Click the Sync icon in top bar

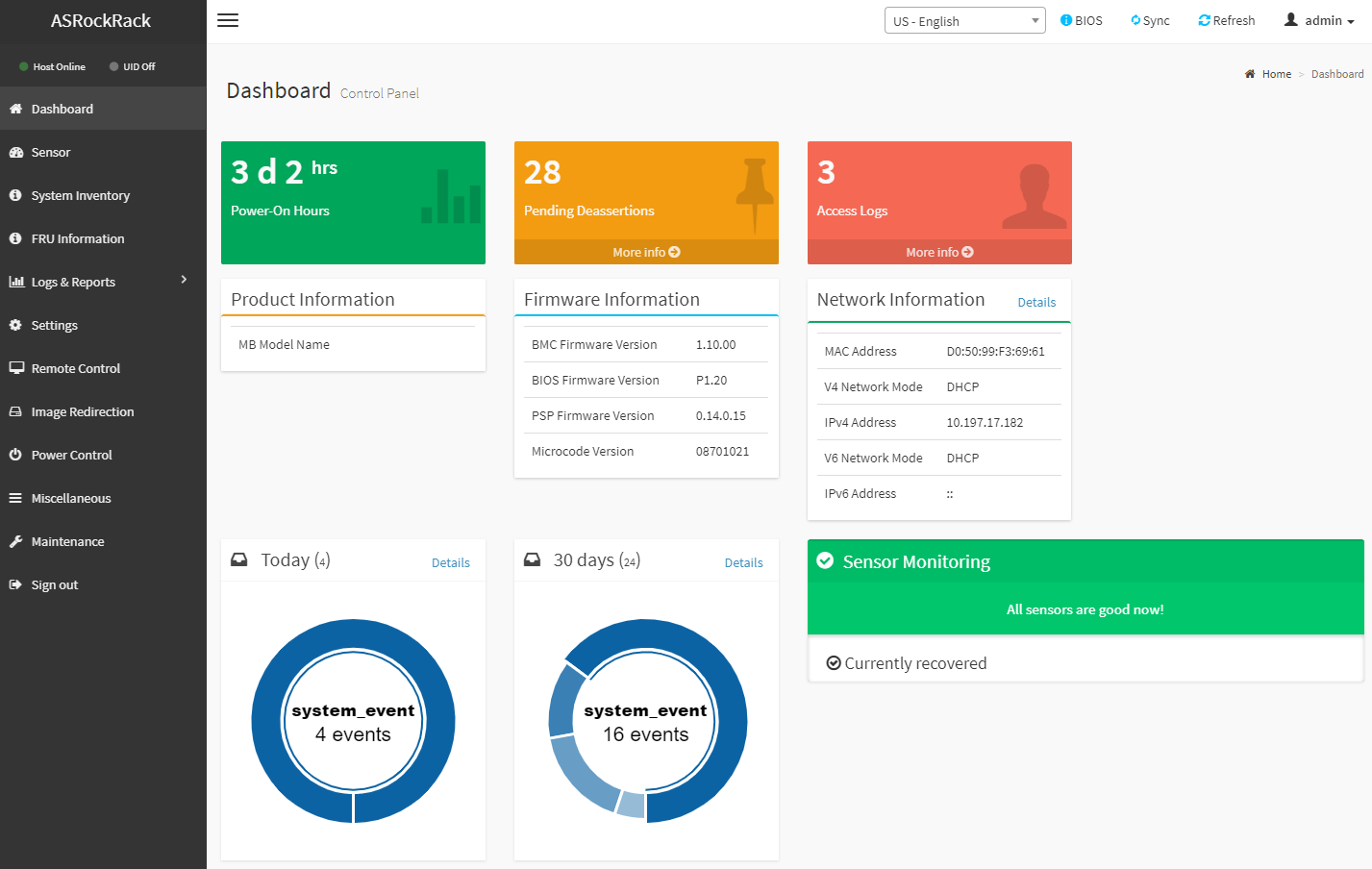1135,20
